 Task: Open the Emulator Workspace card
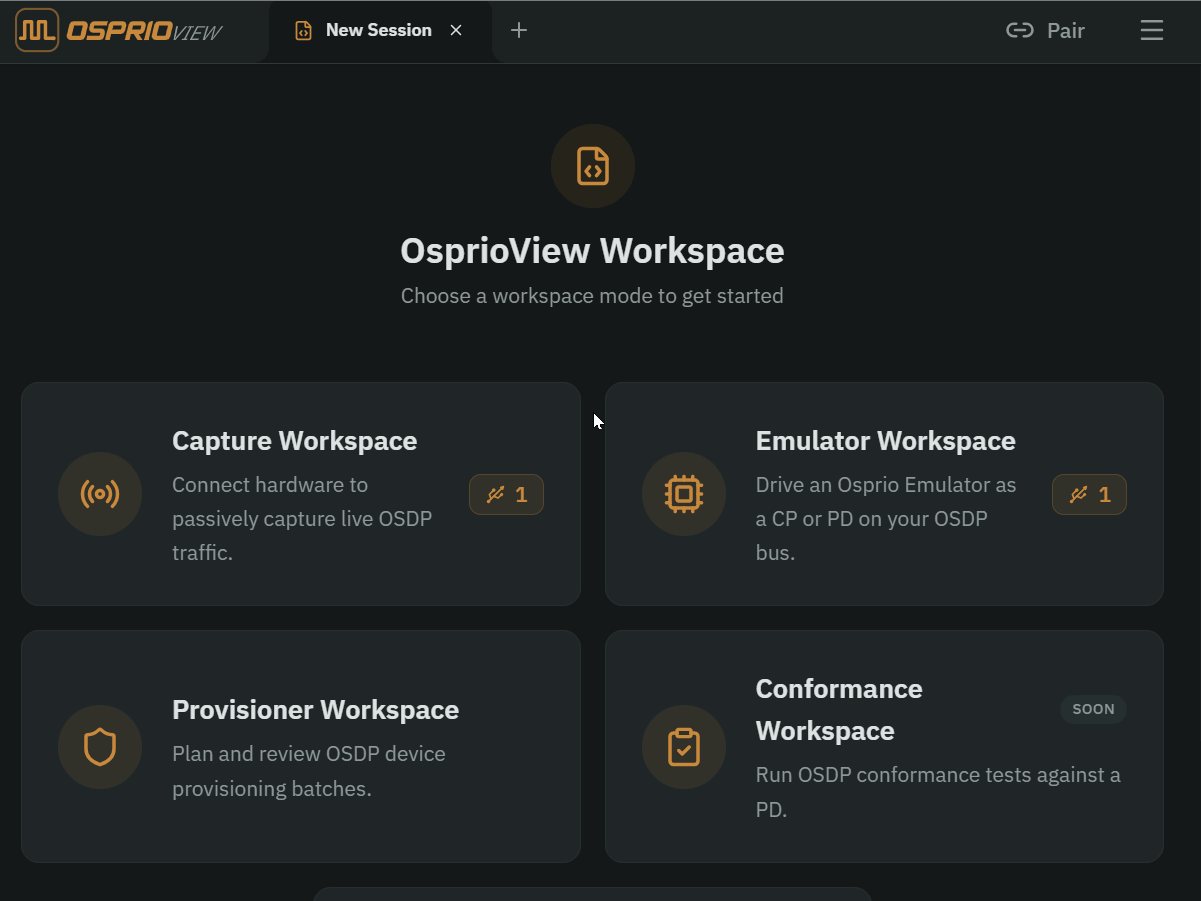click(x=884, y=494)
